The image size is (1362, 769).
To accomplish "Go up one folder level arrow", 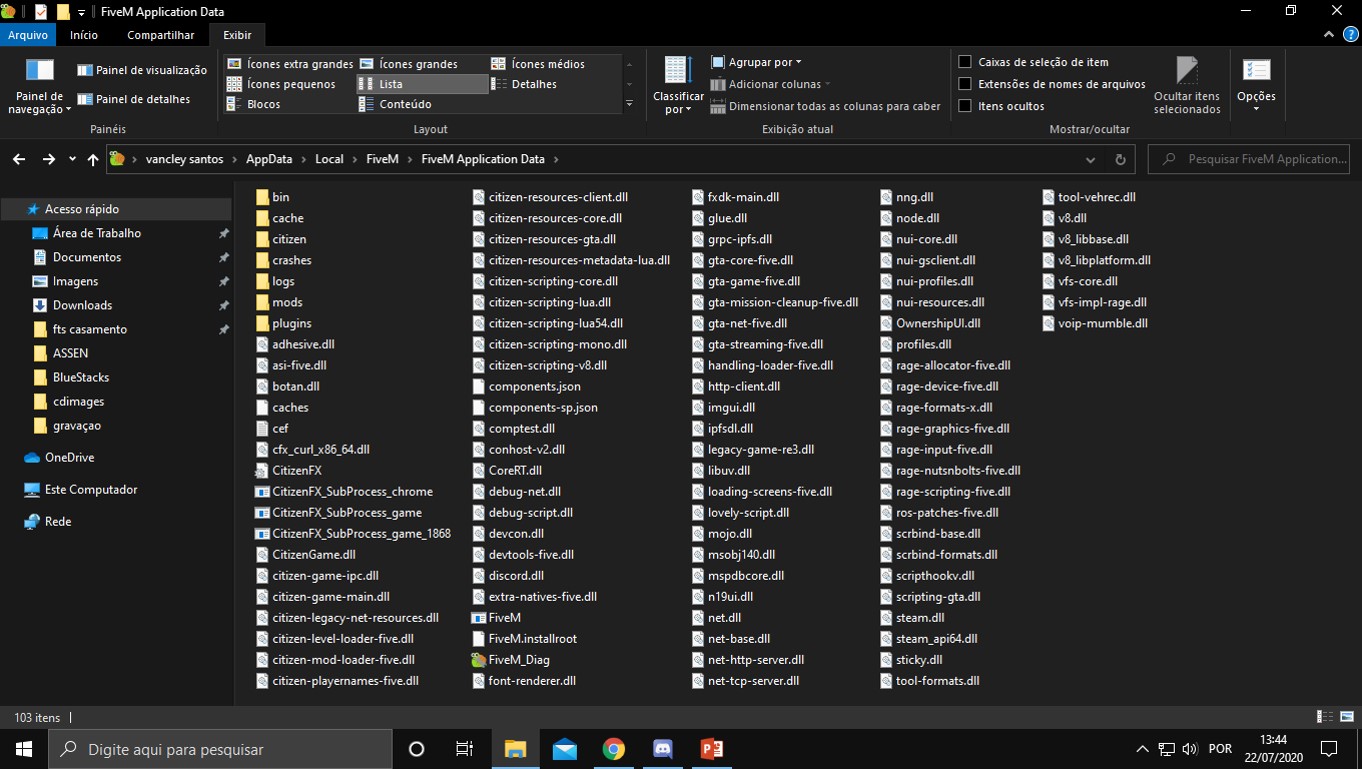I will point(93,159).
